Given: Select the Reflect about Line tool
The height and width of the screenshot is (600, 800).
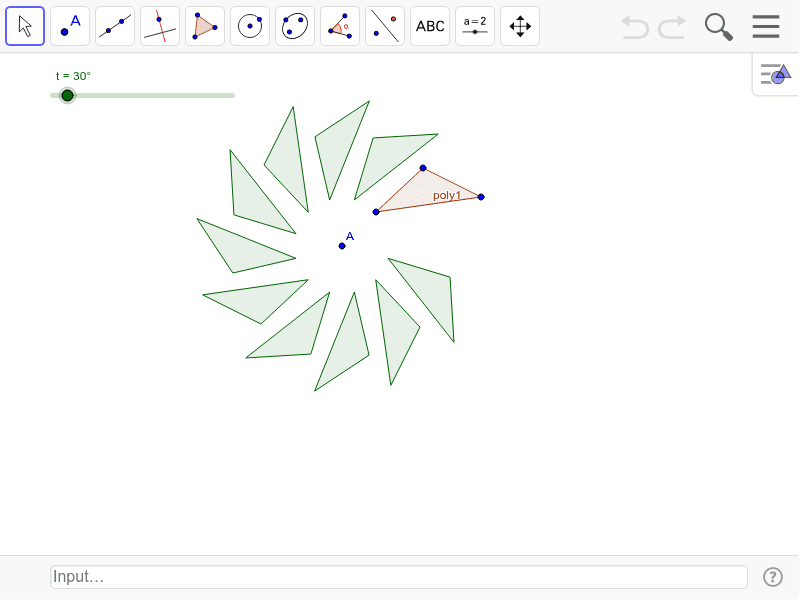Looking at the screenshot, I should point(385,26).
